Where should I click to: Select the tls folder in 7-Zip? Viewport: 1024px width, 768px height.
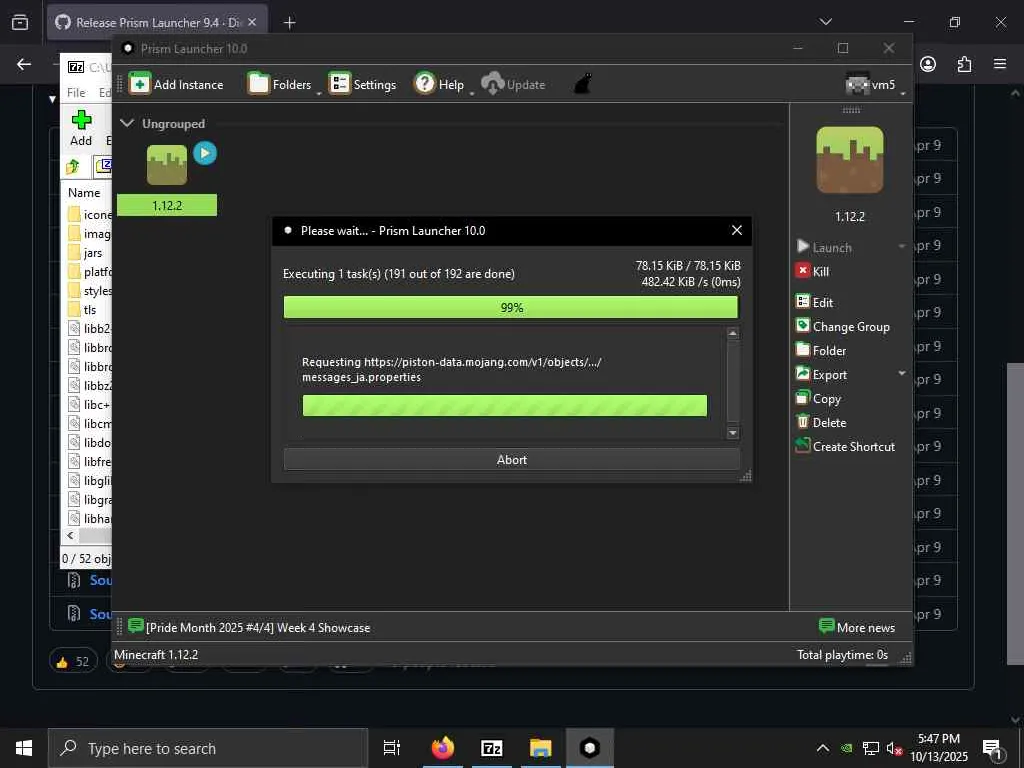(x=82, y=310)
